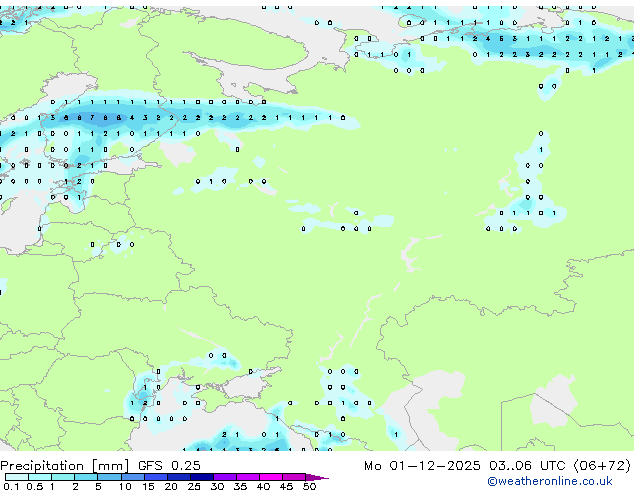Click the 0.5–1 mm legend color swatch
The image size is (634, 490).
pyautogui.click(x=40, y=477)
